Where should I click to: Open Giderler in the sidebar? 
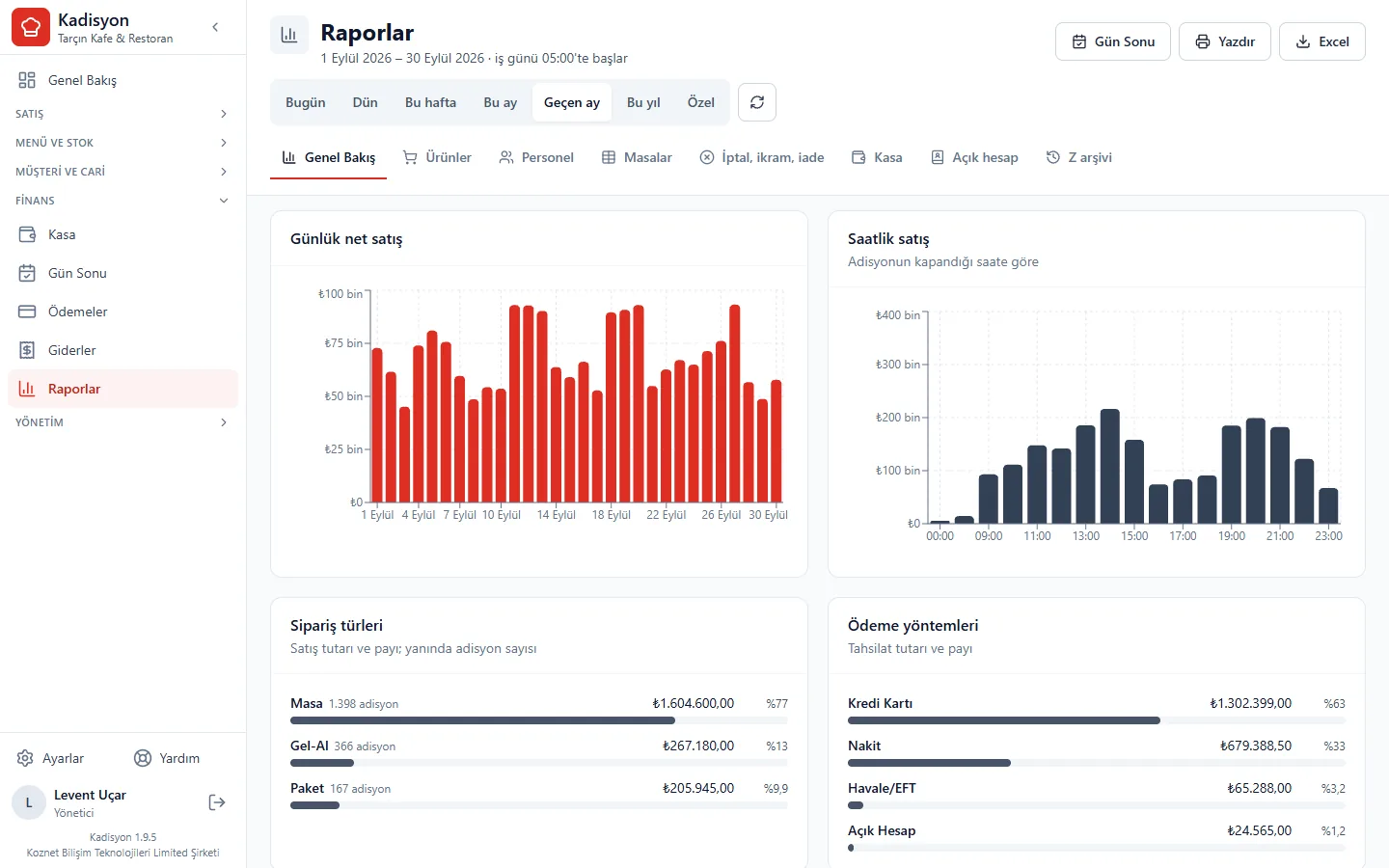tap(123, 350)
